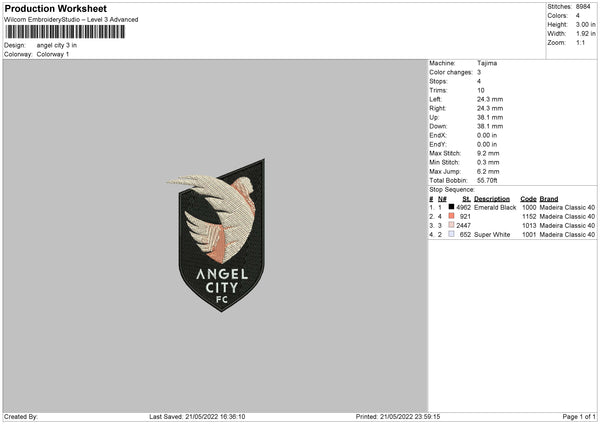The image size is (600, 424).
Task: Click the 'Page 1 of 1' footer text
Action: [579, 417]
